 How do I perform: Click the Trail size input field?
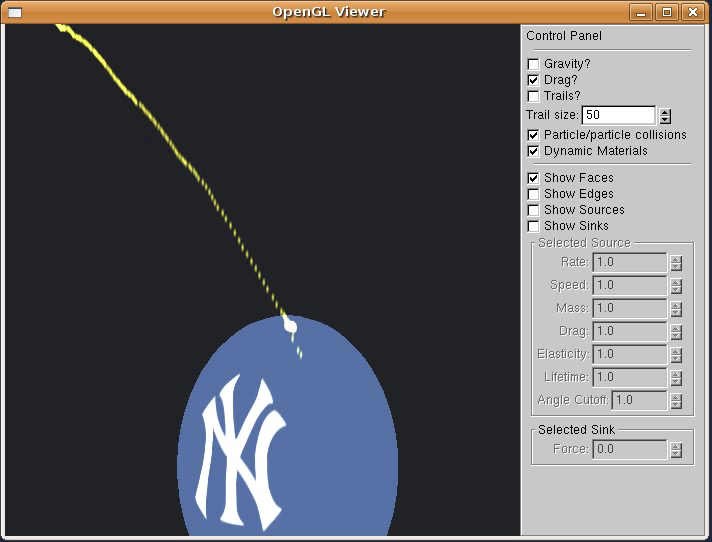[x=618, y=115]
